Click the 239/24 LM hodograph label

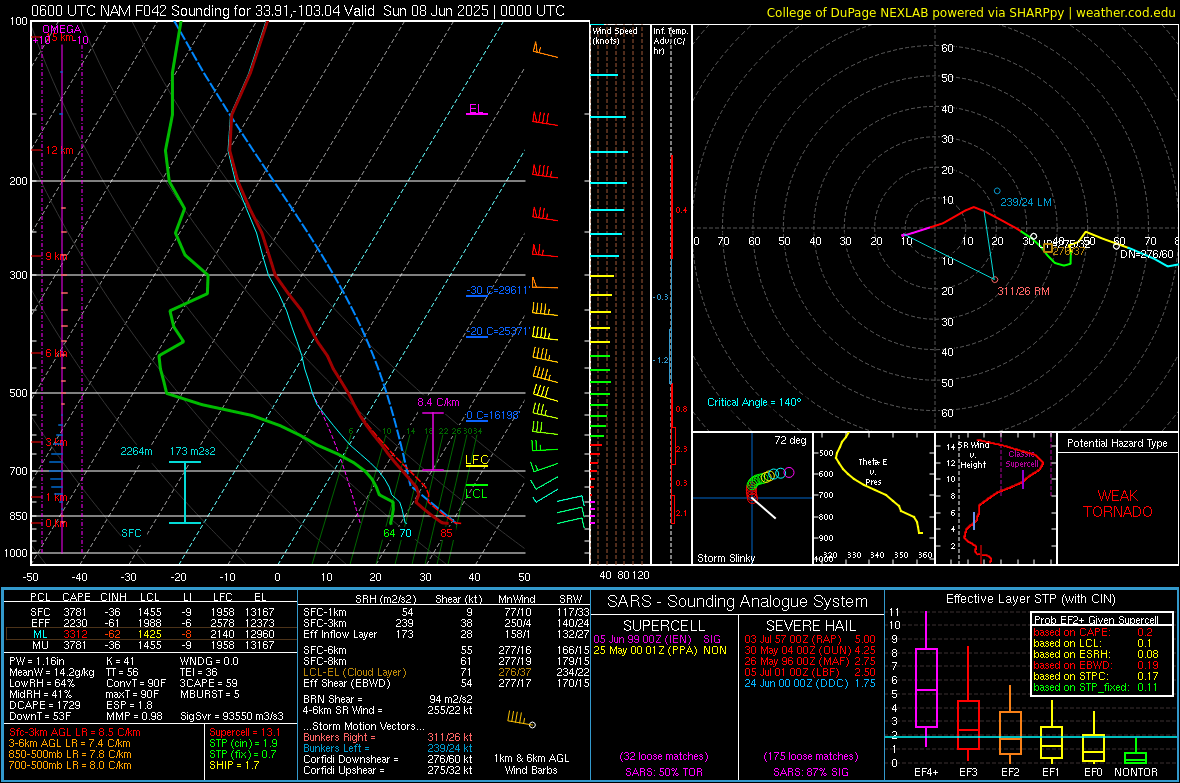[x=1026, y=202]
